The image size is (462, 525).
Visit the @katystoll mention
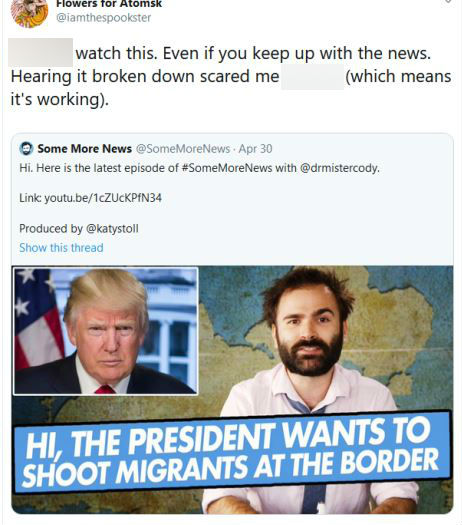point(112,229)
